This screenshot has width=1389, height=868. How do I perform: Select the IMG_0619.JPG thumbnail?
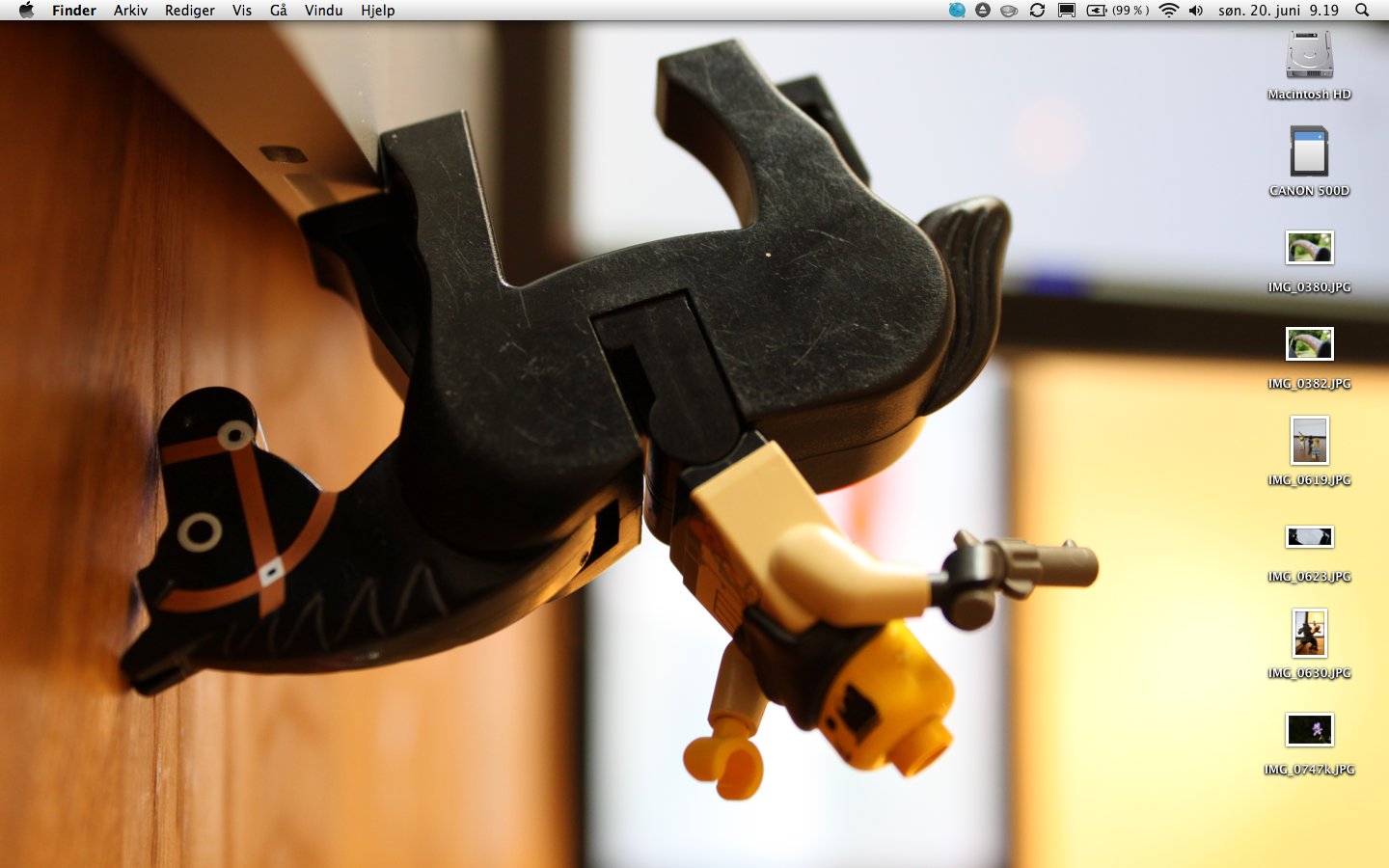click(x=1309, y=441)
